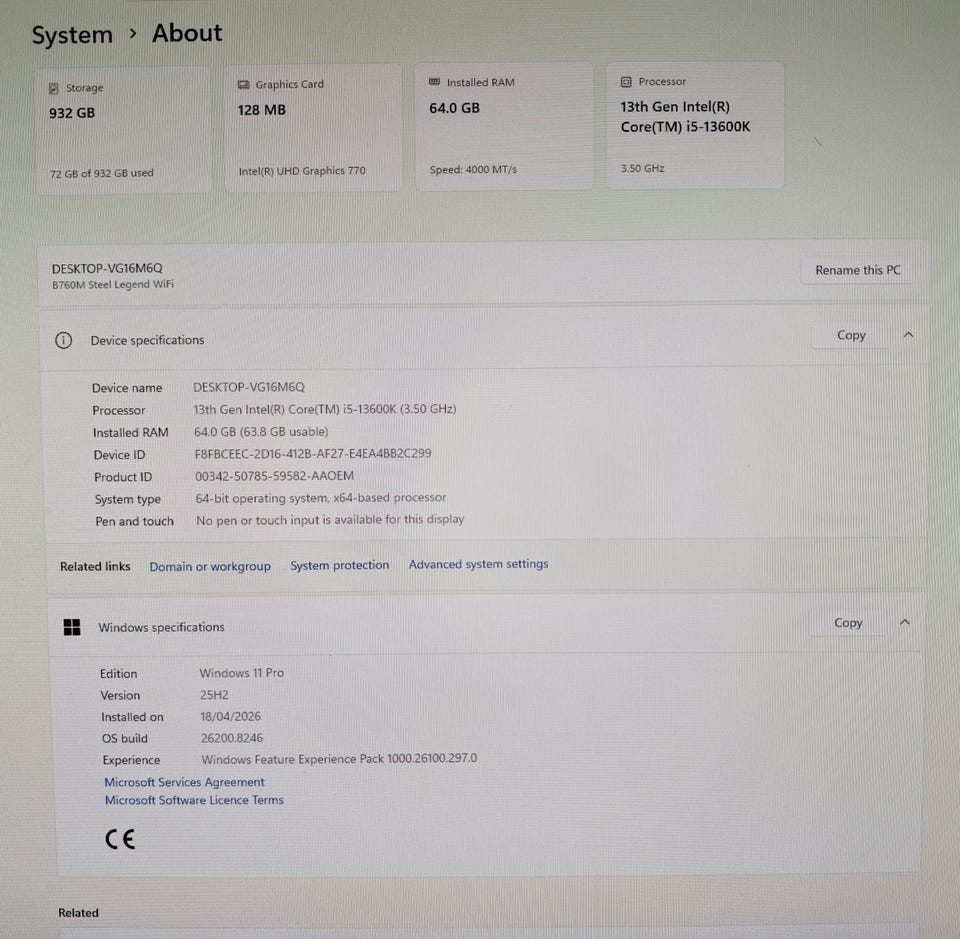
Task: Click the breadcrumb chevron between System and About
Action: pyautogui.click(x=133, y=33)
